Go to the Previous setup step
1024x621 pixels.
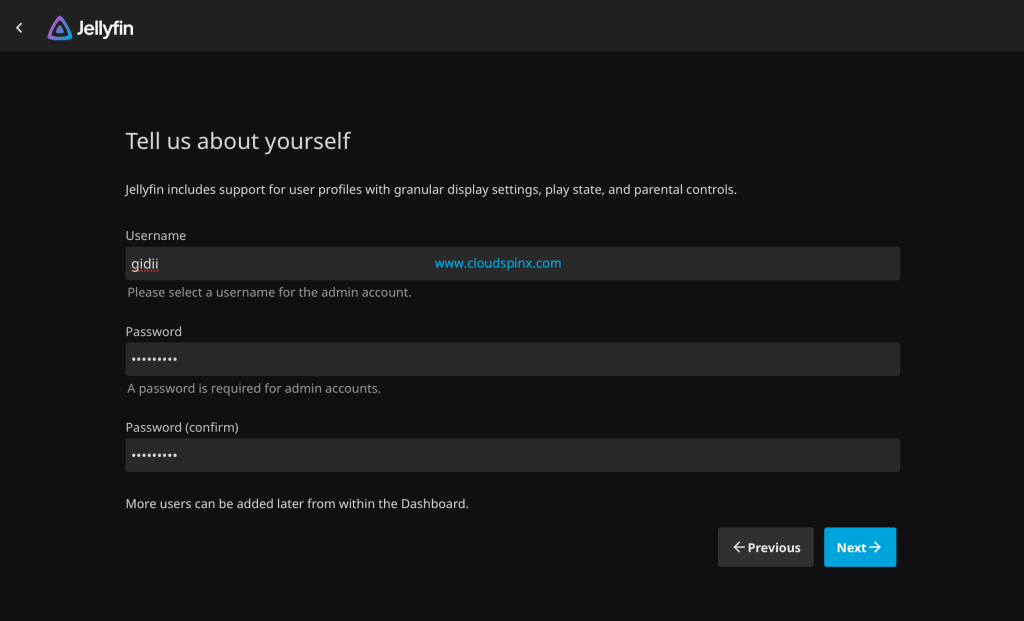(766, 547)
